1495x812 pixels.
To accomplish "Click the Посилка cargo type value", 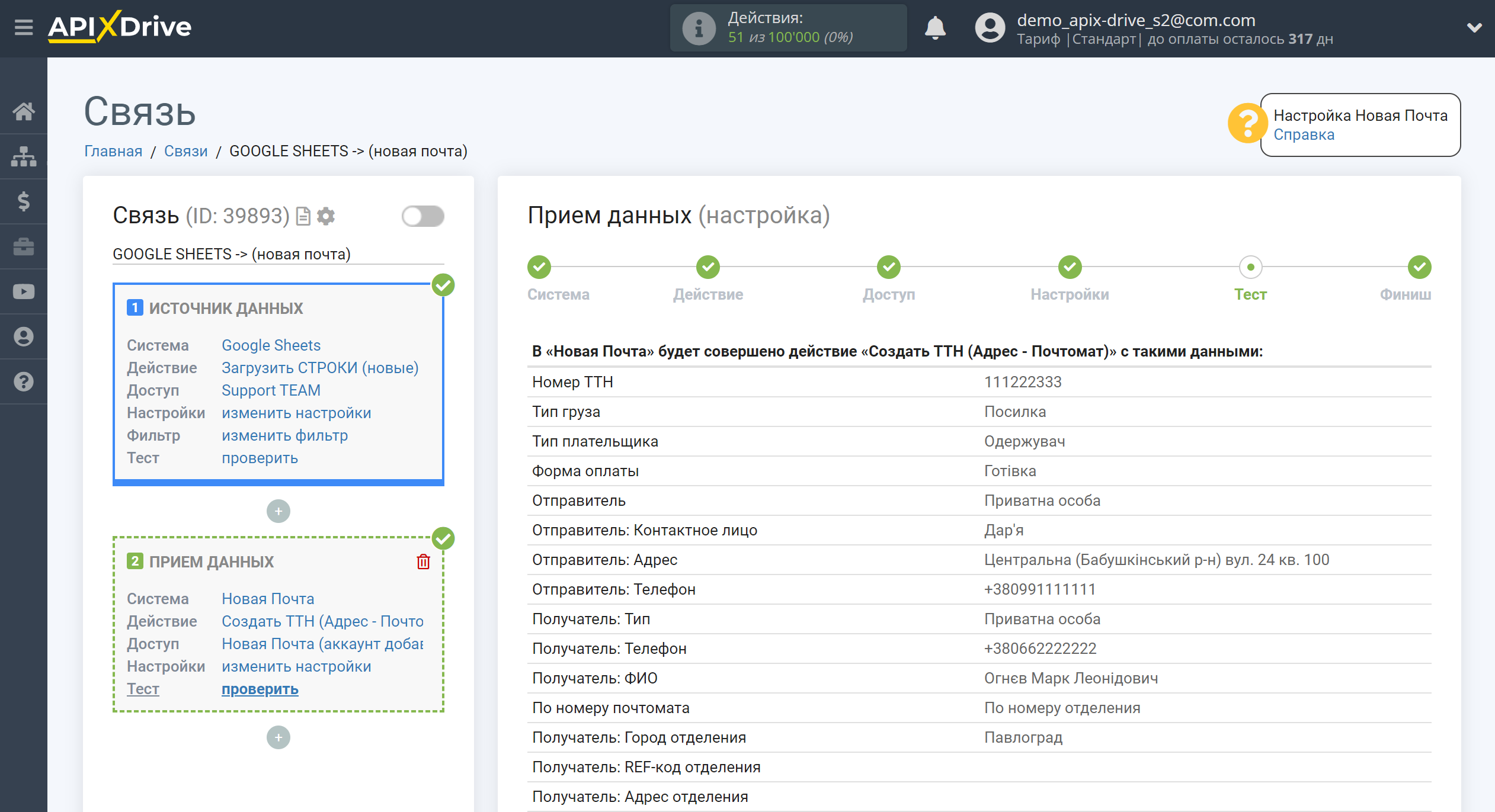I will 1014,412.
